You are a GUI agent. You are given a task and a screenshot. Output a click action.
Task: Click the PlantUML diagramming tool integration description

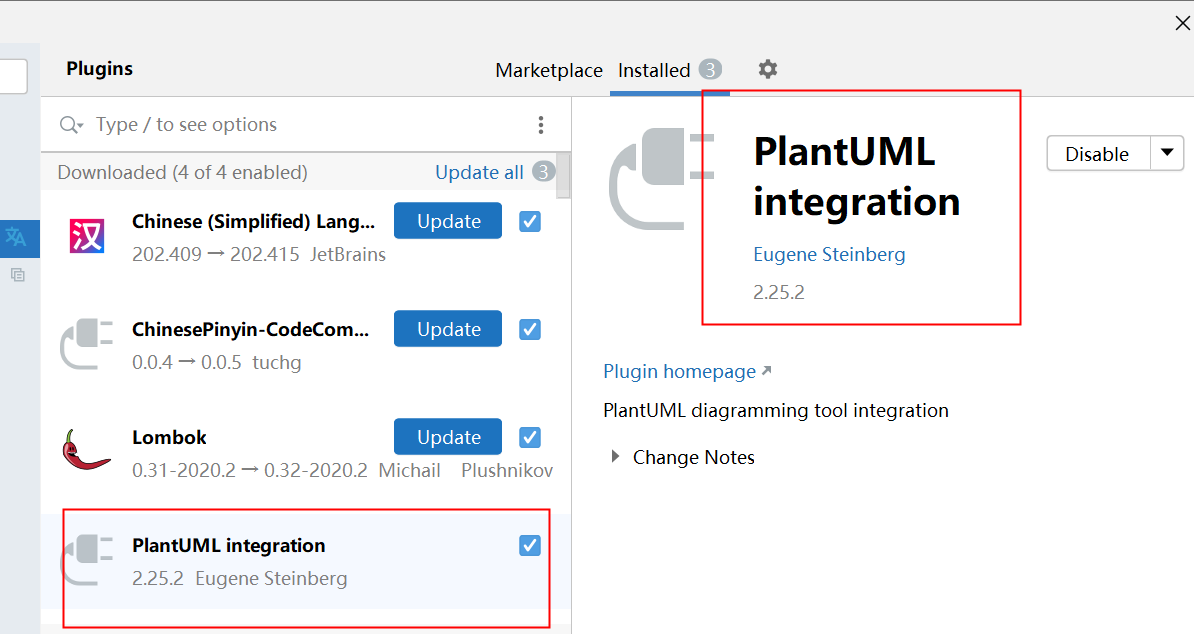pyautogui.click(x=776, y=411)
